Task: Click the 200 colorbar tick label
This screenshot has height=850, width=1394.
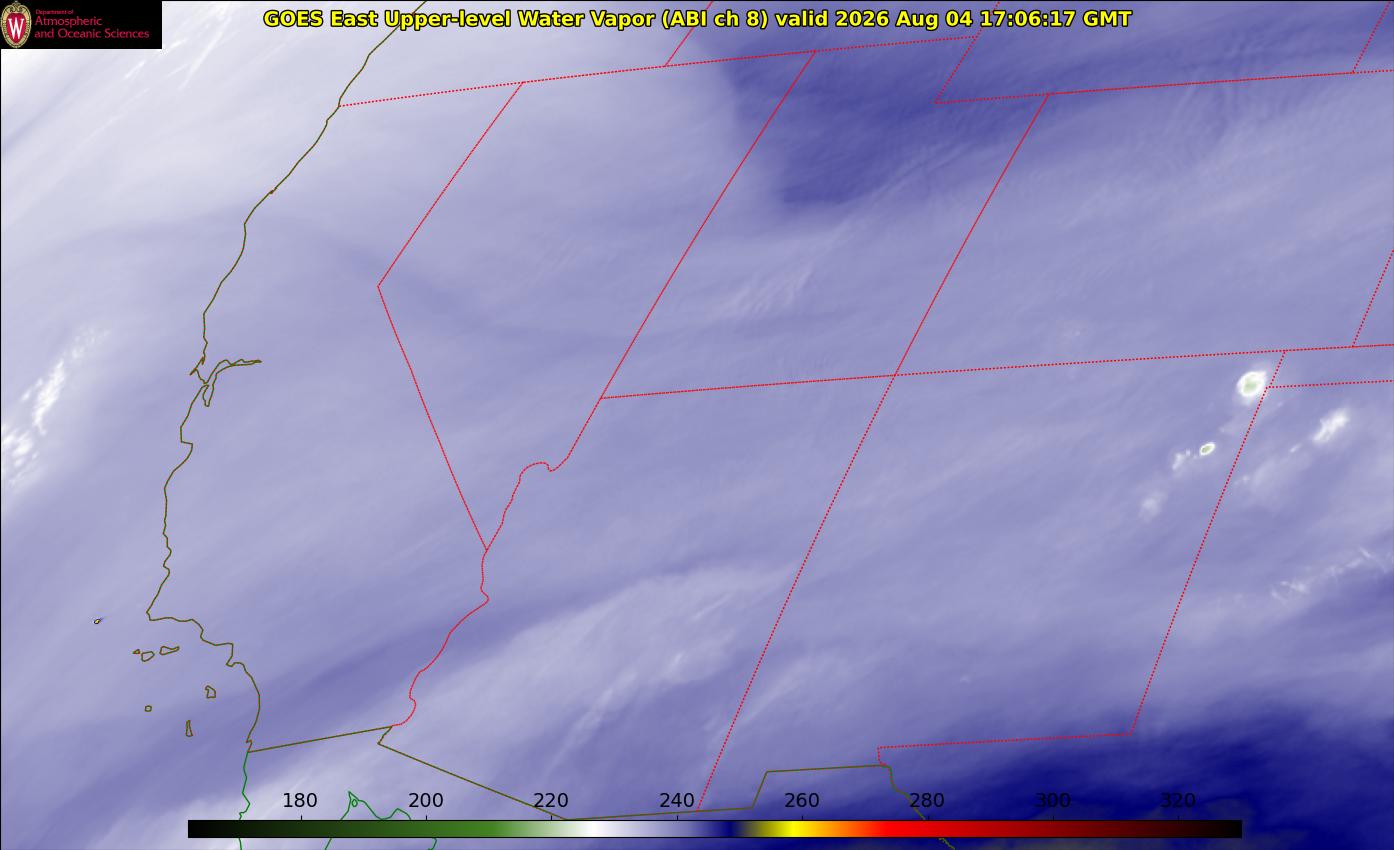Action: (426, 800)
